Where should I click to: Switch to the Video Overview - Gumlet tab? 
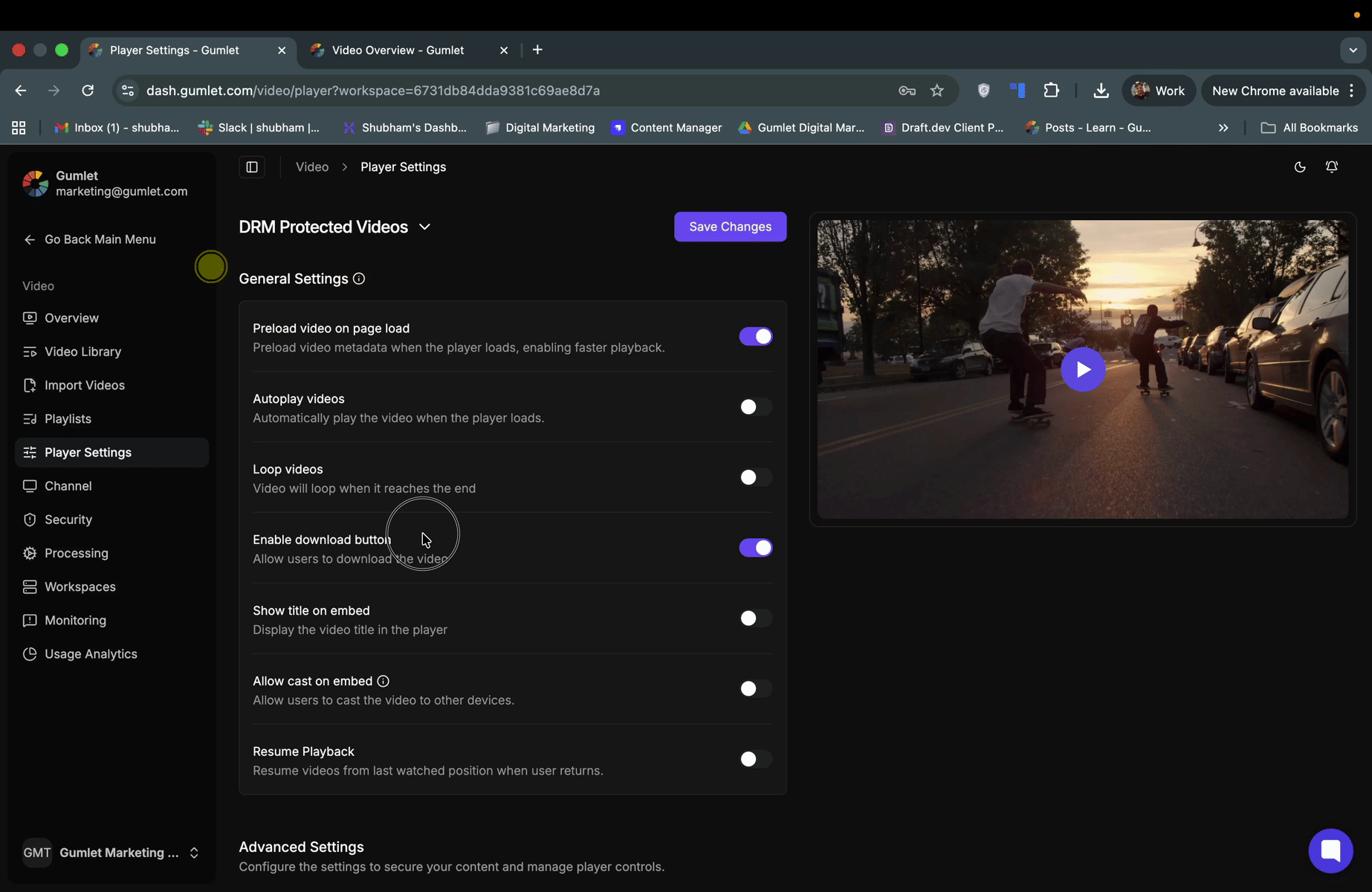coord(398,51)
